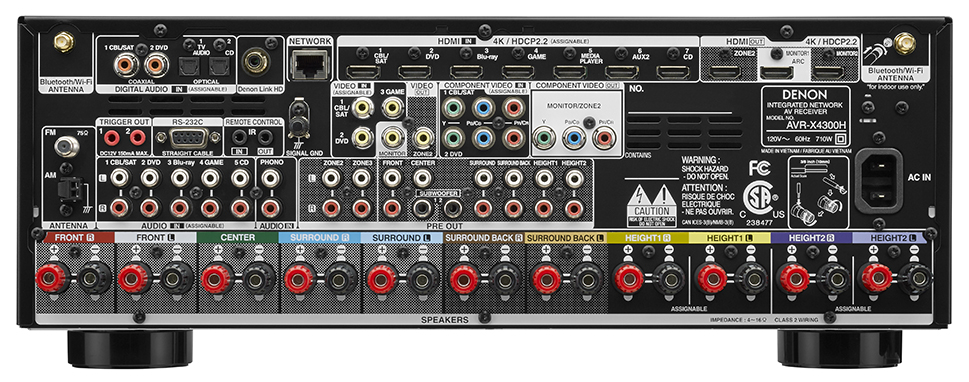Viewport: 969px width, 382px height.
Task: Click the NETWORK Ethernet port
Action: coord(309,63)
